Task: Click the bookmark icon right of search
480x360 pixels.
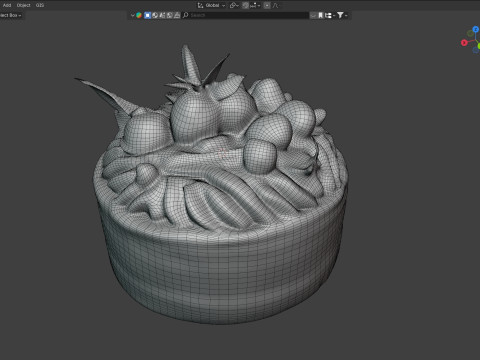Action: click(320, 15)
